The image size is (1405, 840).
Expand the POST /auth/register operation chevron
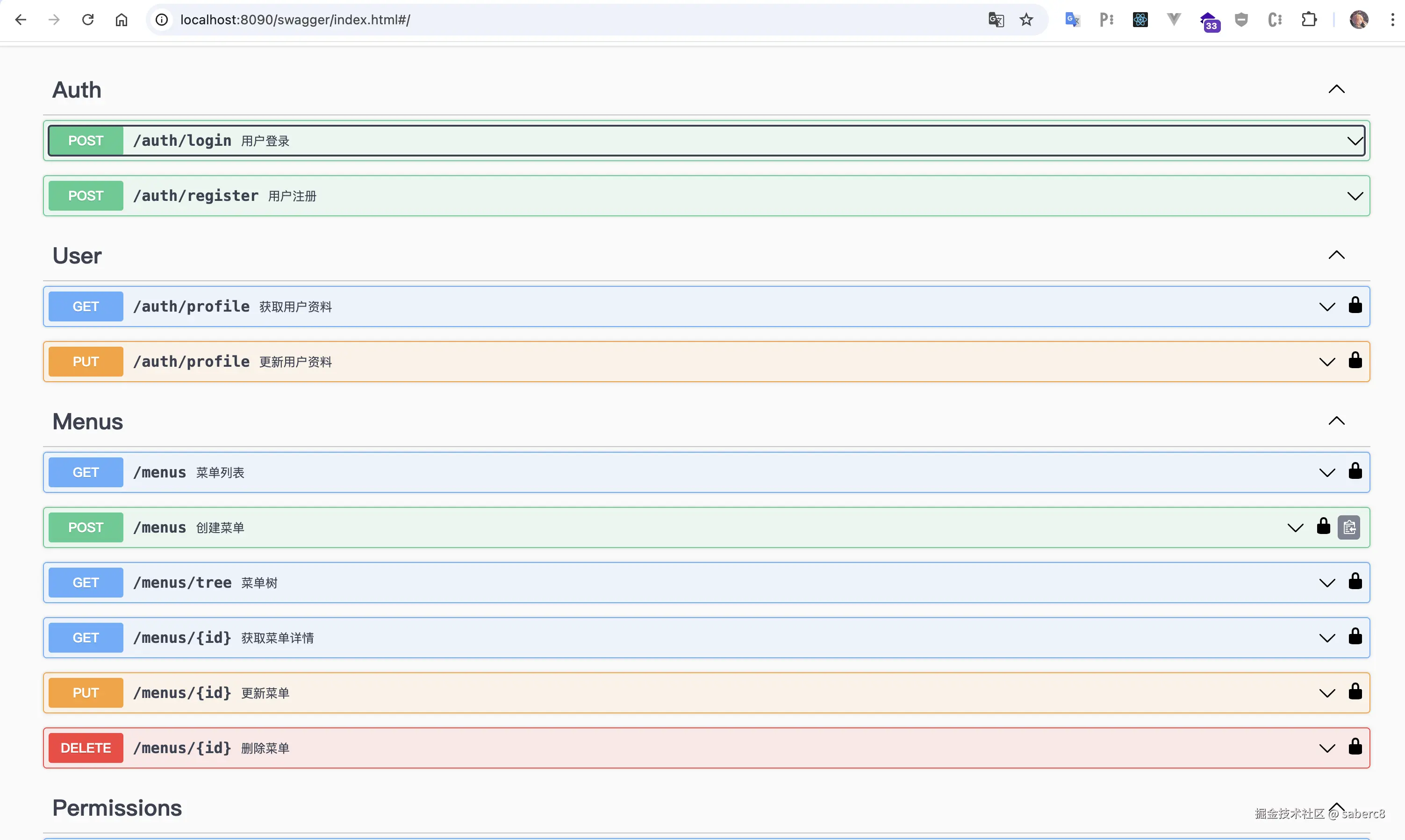(x=1355, y=196)
